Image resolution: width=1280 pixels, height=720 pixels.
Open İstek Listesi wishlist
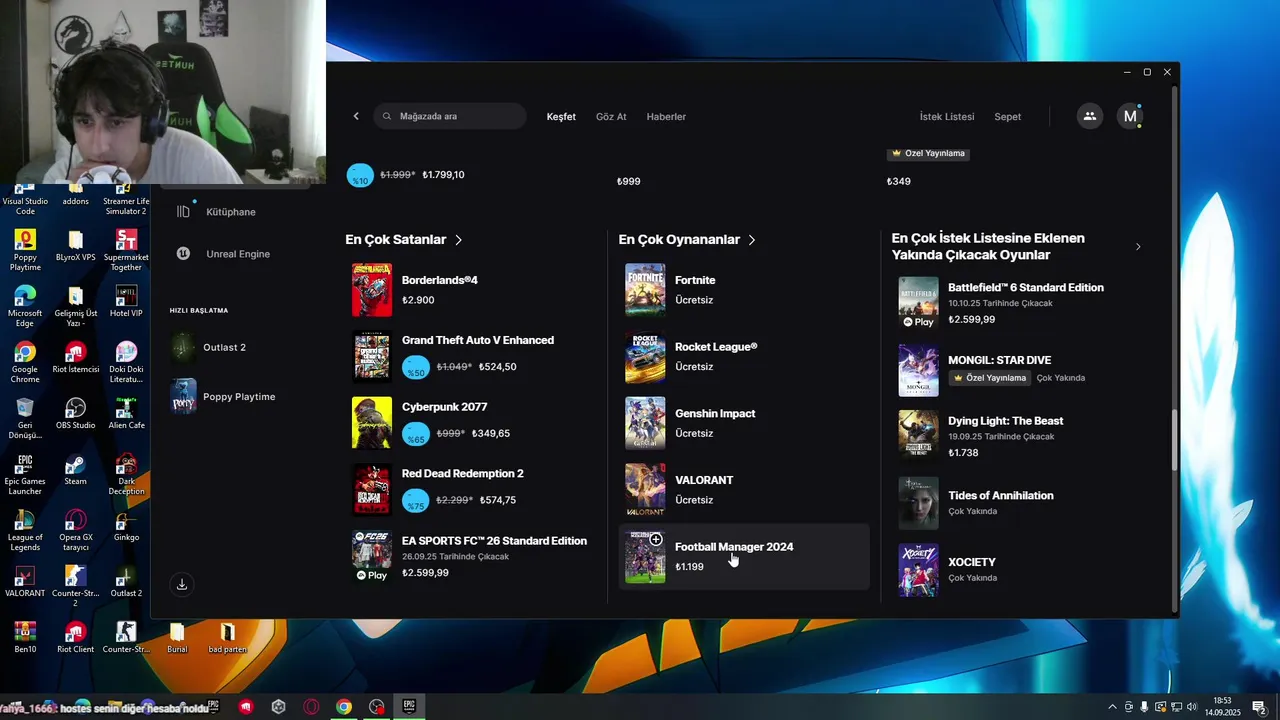click(x=947, y=117)
